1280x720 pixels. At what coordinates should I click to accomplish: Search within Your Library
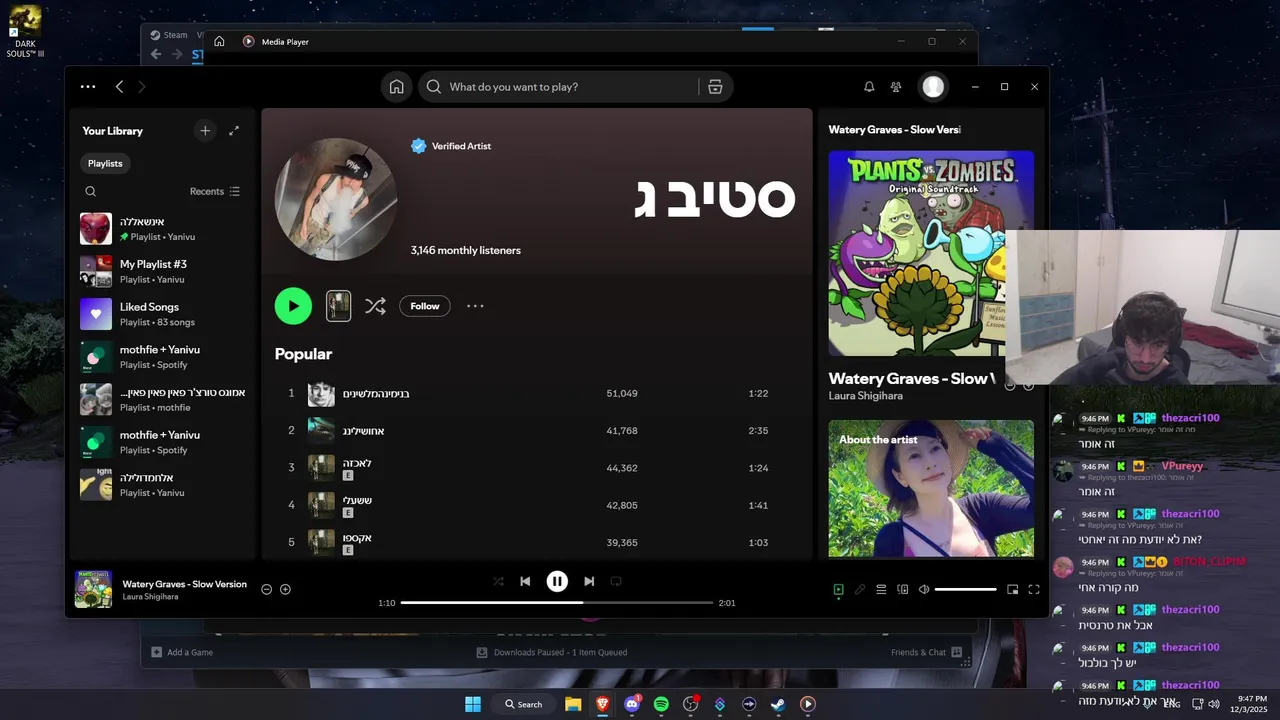click(91, 191)
